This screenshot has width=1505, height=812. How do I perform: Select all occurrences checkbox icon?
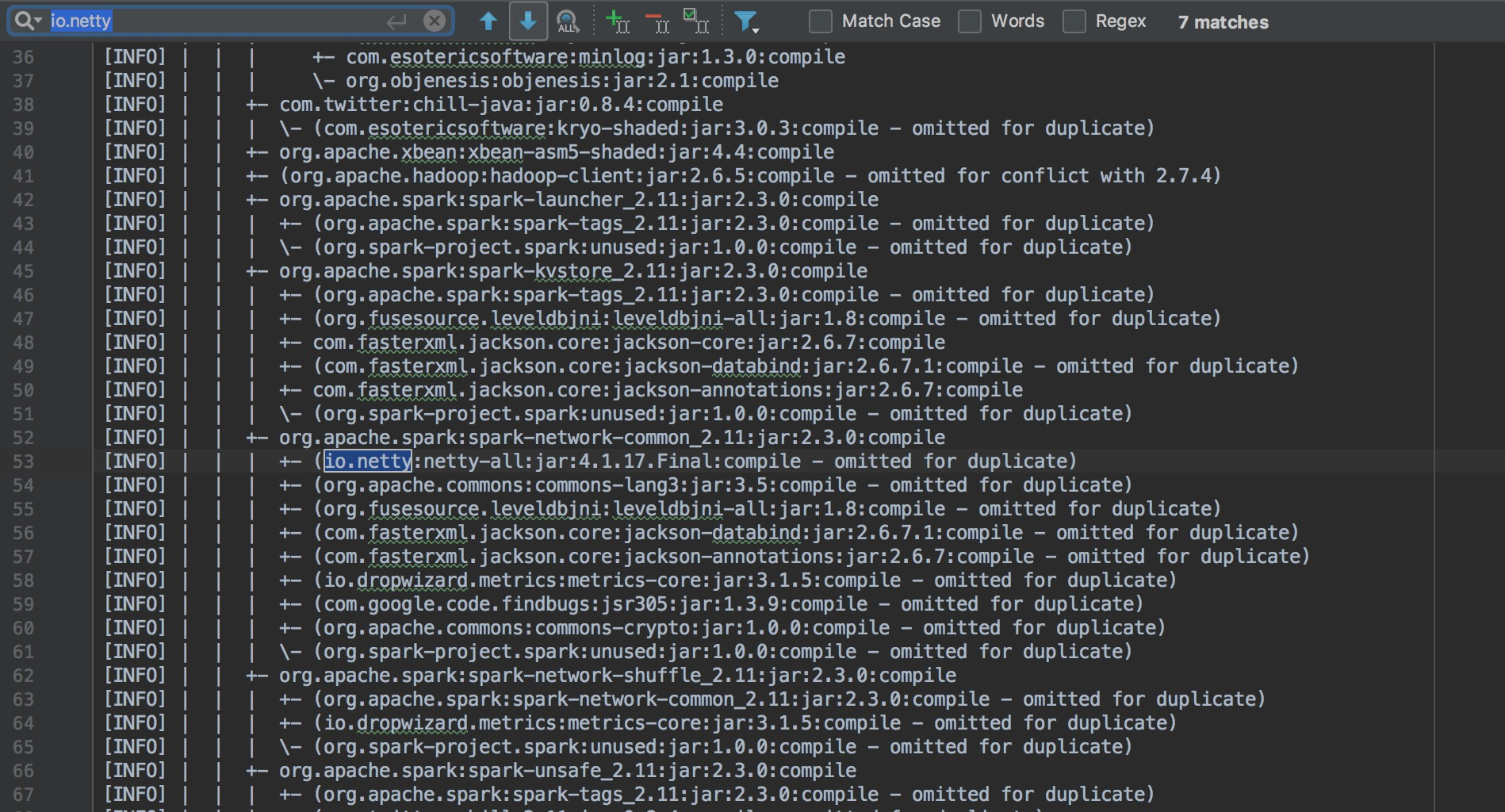(695, 21)
